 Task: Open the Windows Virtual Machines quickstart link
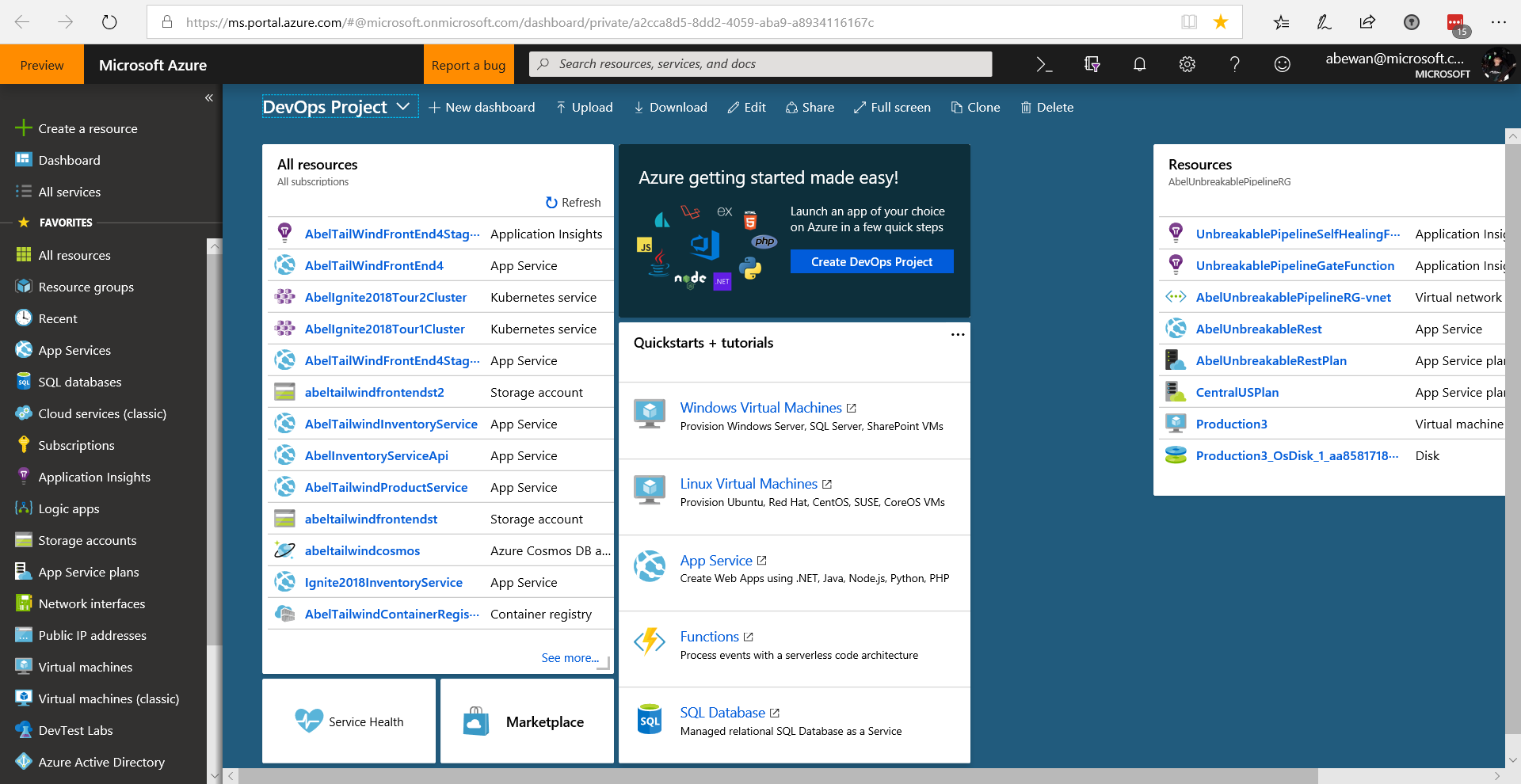(761, 408)
